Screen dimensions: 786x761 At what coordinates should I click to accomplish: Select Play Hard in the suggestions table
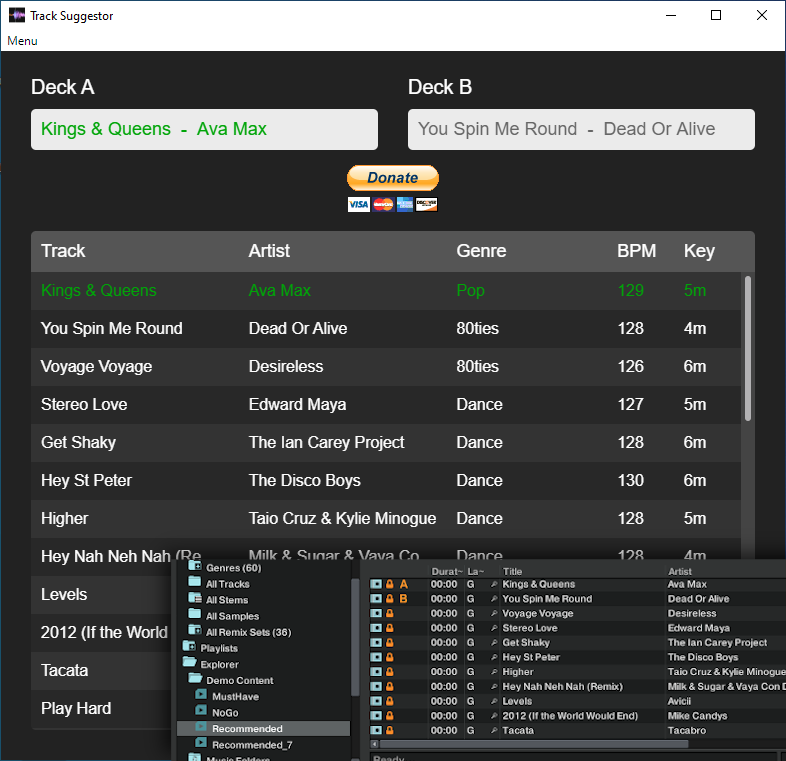101,709
